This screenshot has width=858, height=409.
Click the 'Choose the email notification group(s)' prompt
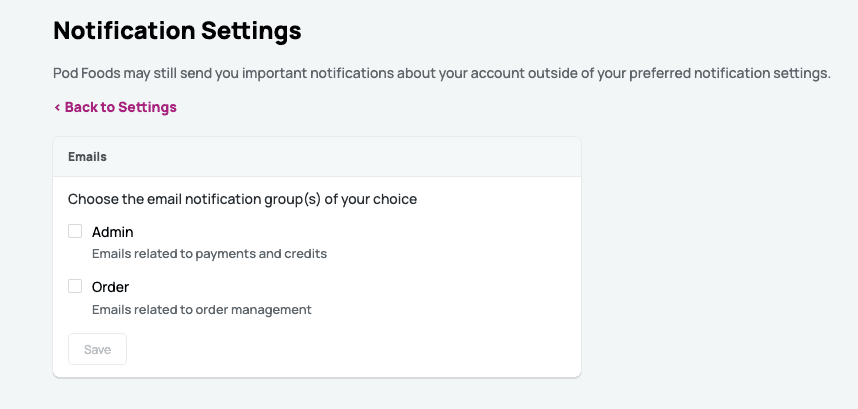[242, 199]
